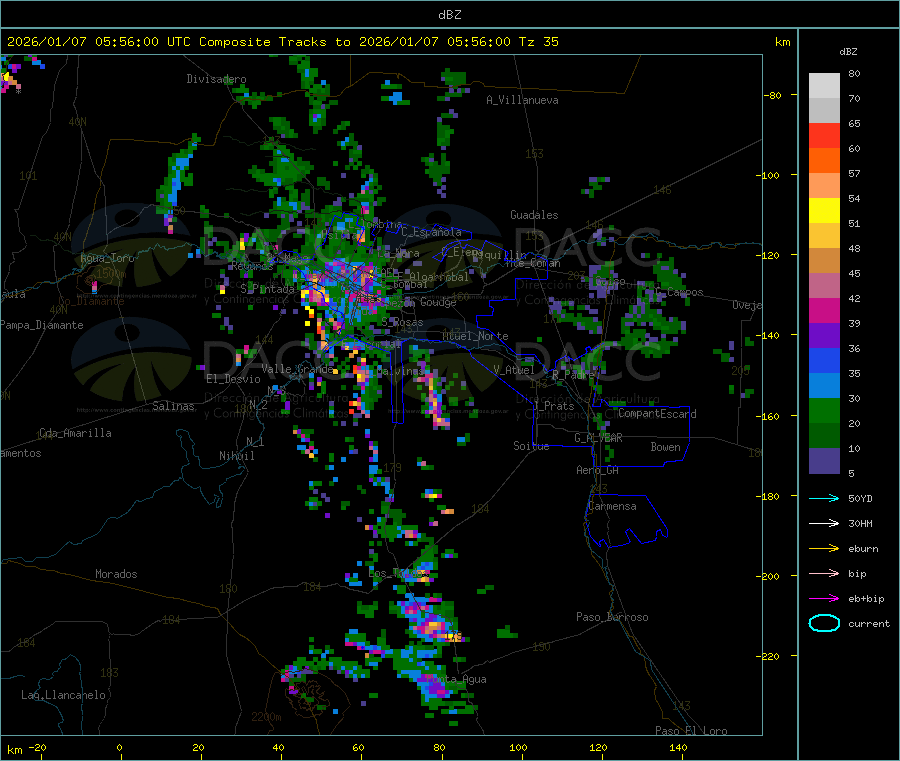Click the '0' km tick on bottom axis
The image size is (900, 761).
[119, 747]
